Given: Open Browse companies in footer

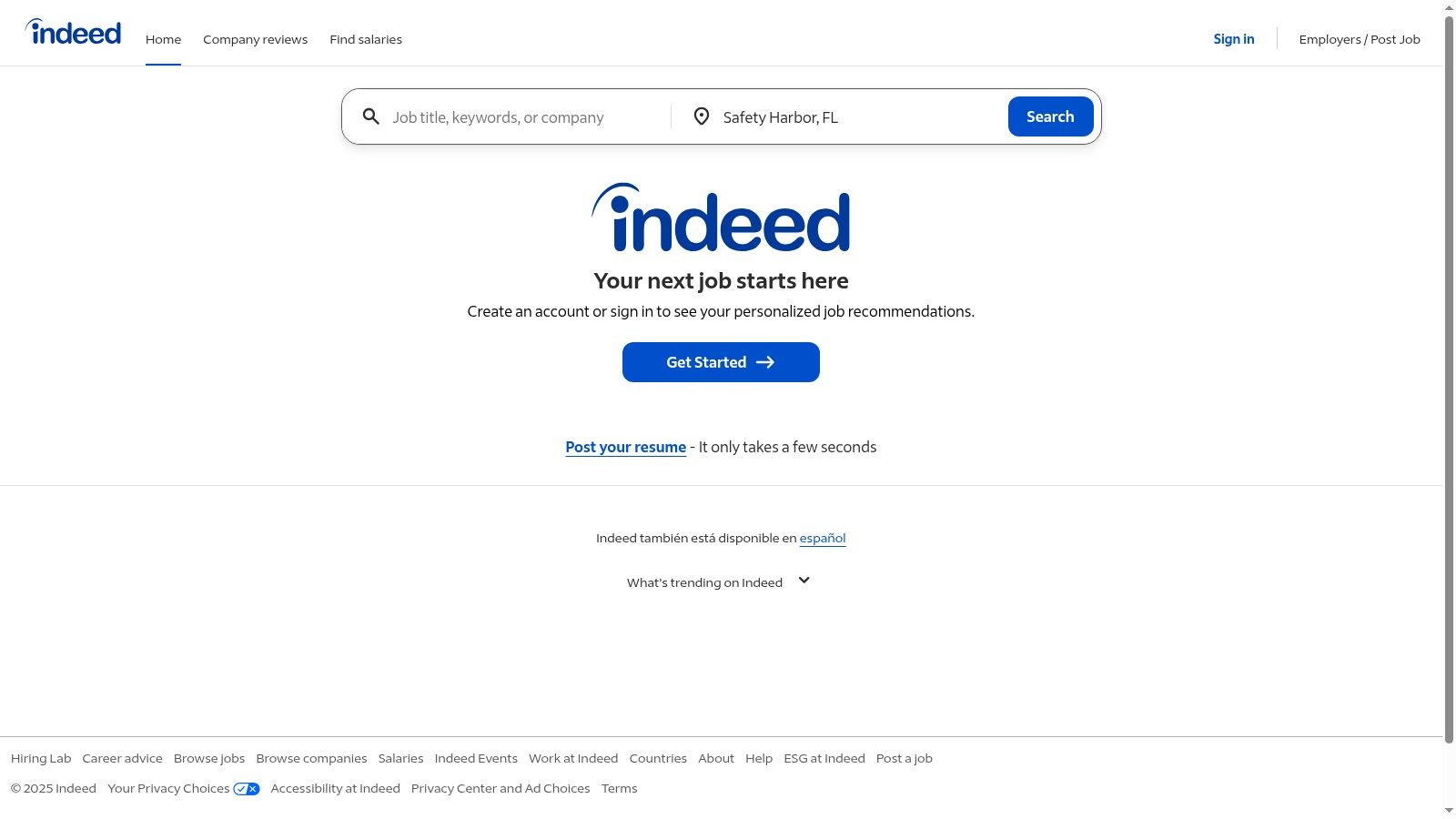Looking at the screenshot, I should pyautogui.click(x=311, y=759).
